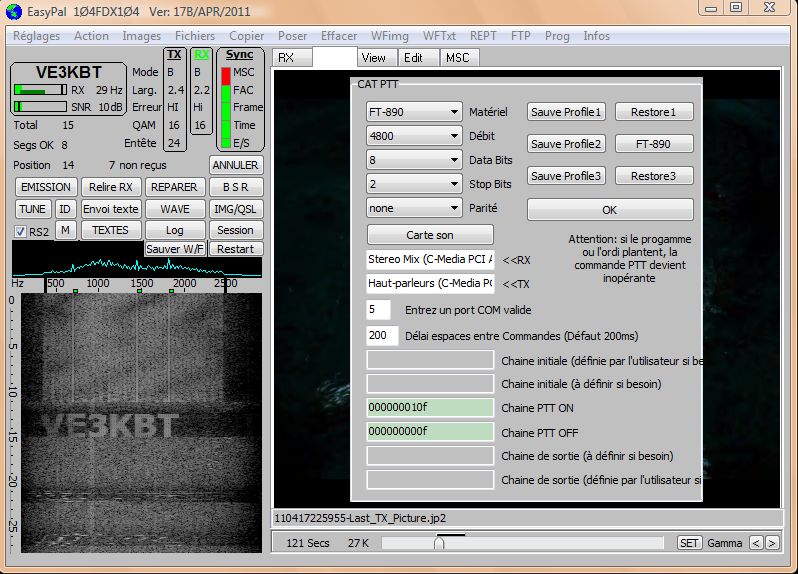Image resolution: width=798 pixels, height=574 pixels.
Task: Click the Haut-parleurs TX sound field
Action: (430, 283)
